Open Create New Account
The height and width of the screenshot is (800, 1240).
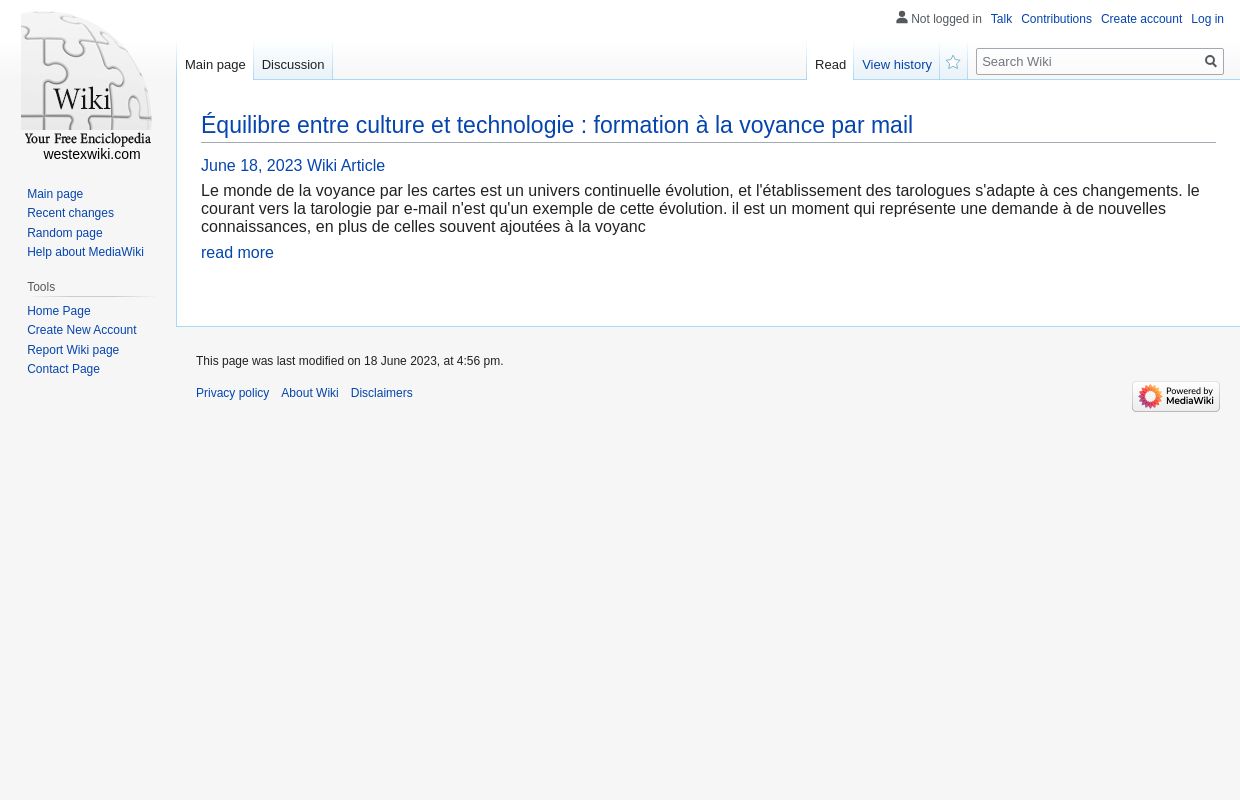pos(82,330)
